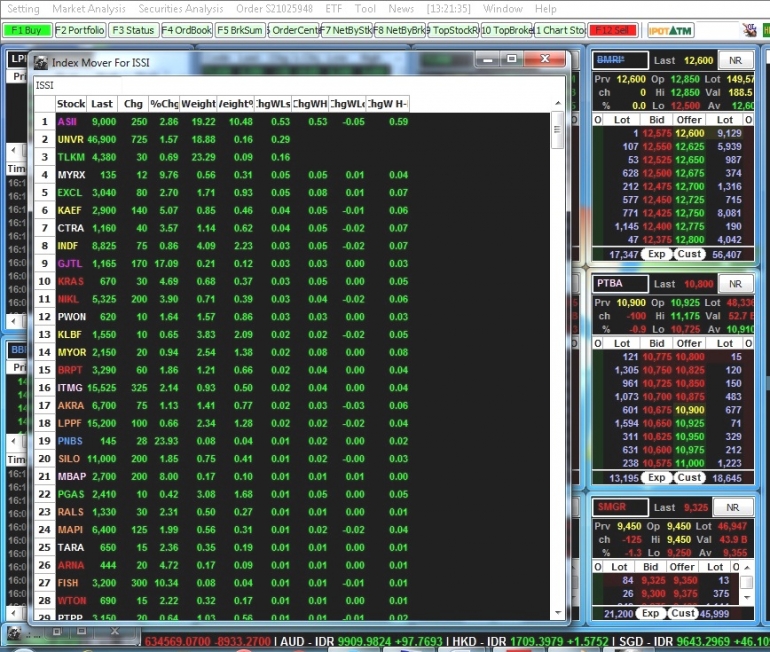Click the Index Mover vertical scrollbar thumb
The height and width of the screenshot is (652, 770).
click(x=557, y=130)
